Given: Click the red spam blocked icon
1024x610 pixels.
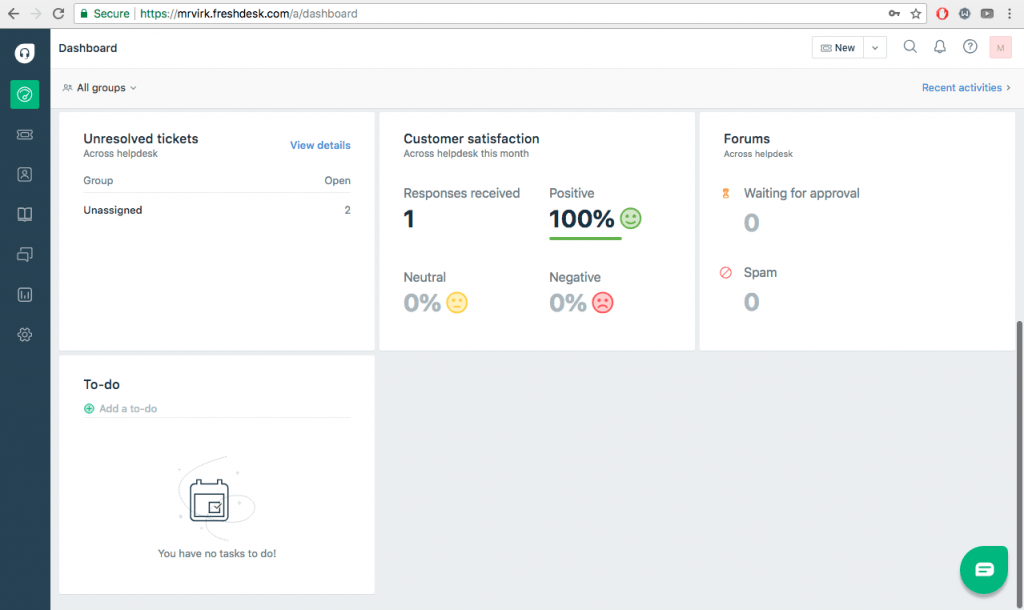Looking at the screenshot, I should pos(726,272).
